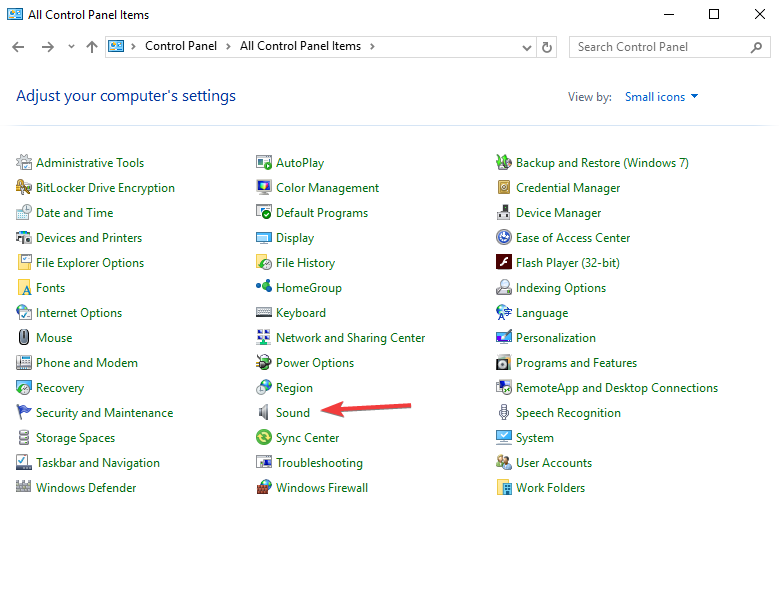The height and width of the screenshot is (590, 779).
Task: Click the Refresh button in address bar
Action: [x=546, y=47]
